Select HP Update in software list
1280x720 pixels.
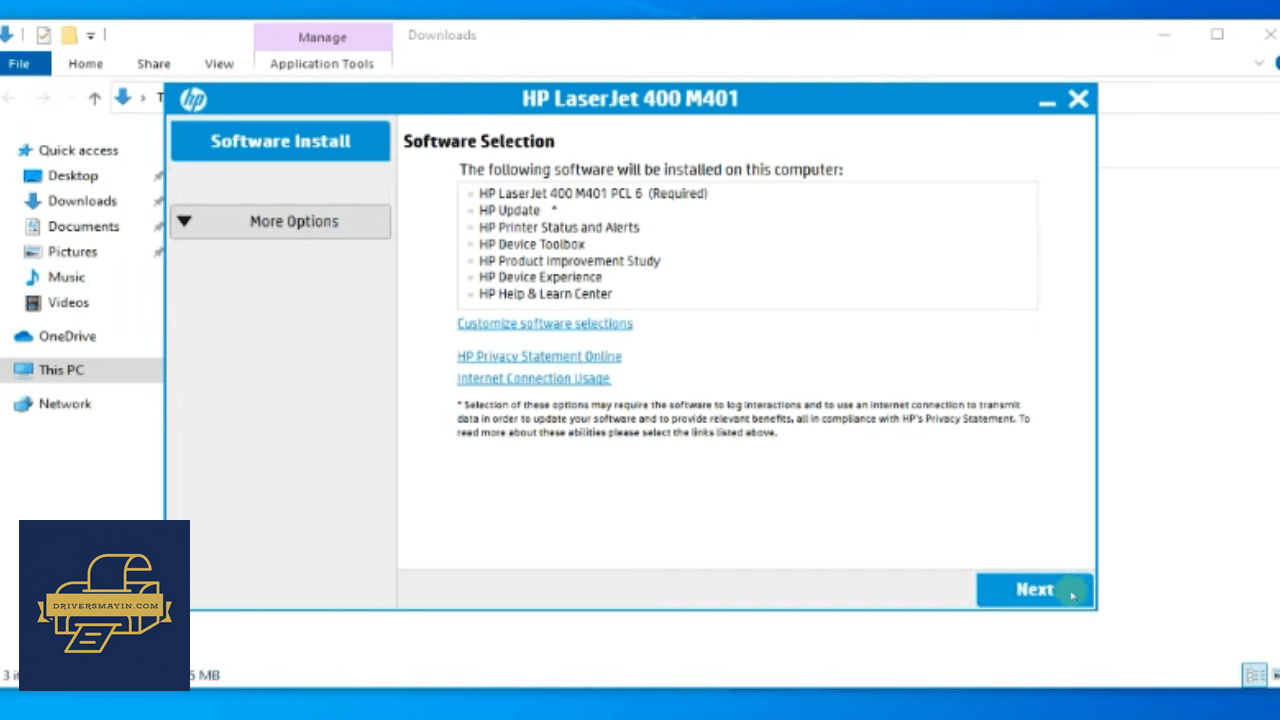coord(509,211)
